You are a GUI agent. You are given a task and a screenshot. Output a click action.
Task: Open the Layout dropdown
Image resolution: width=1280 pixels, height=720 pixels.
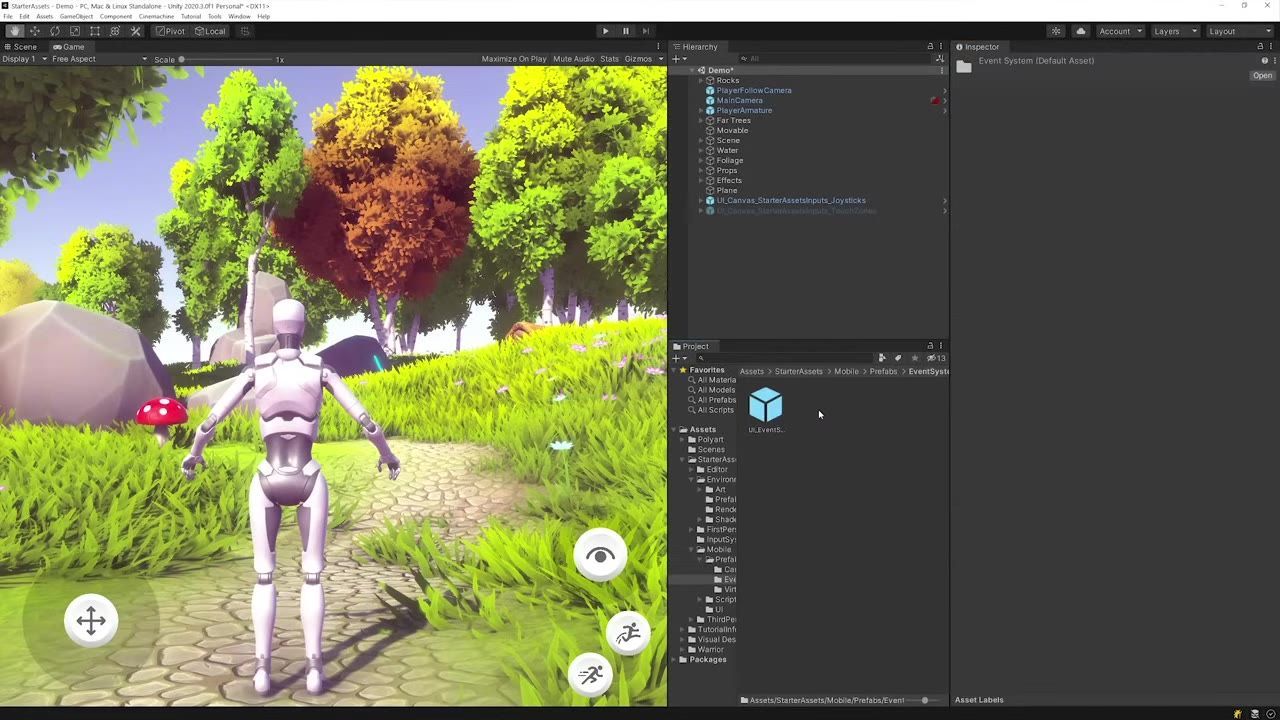pos(1238,31)
